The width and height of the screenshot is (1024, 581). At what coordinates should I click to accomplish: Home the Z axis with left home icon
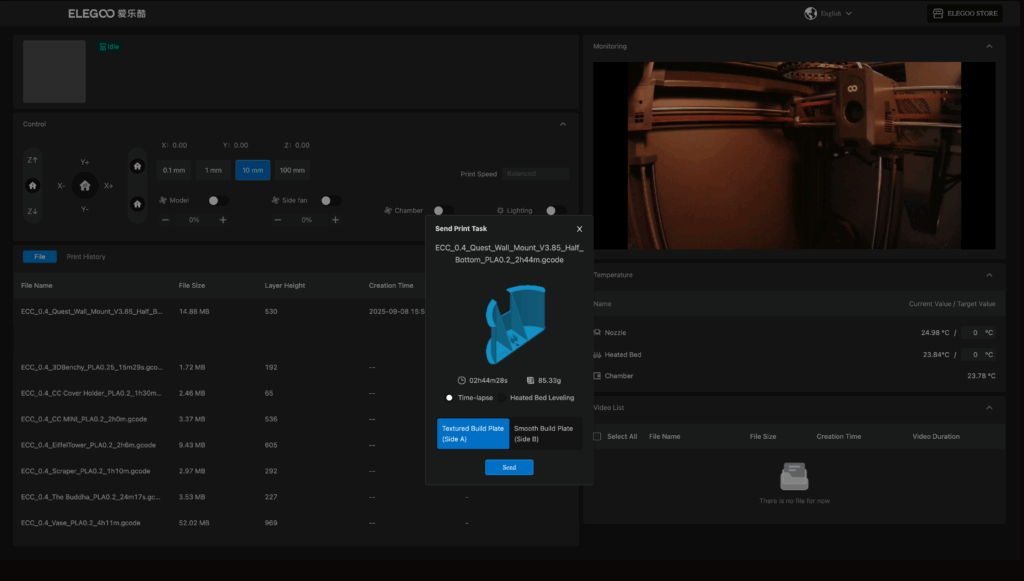pos(33,185)
